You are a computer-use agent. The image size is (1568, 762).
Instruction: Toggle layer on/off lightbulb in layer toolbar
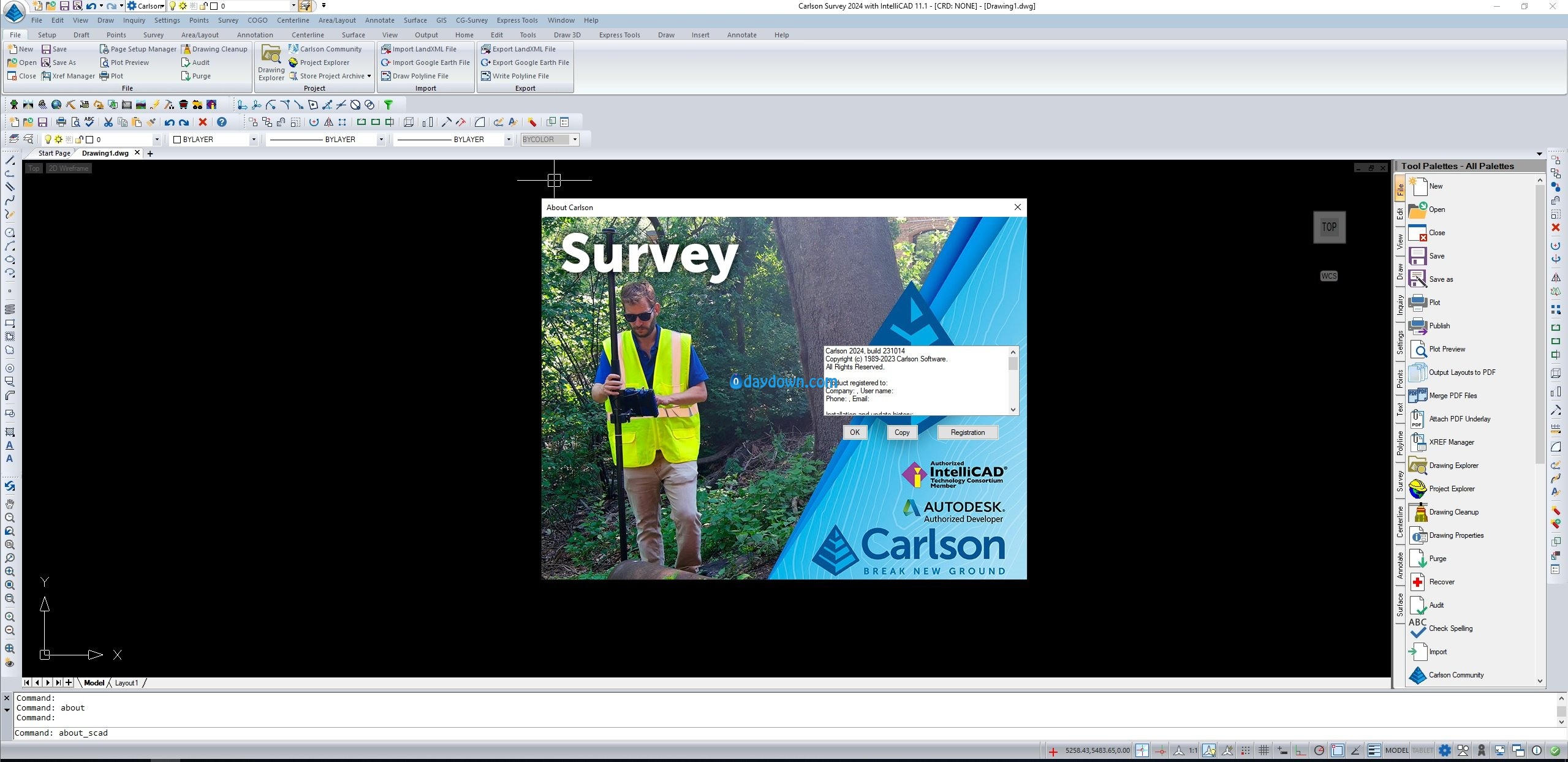pos(48,140)
